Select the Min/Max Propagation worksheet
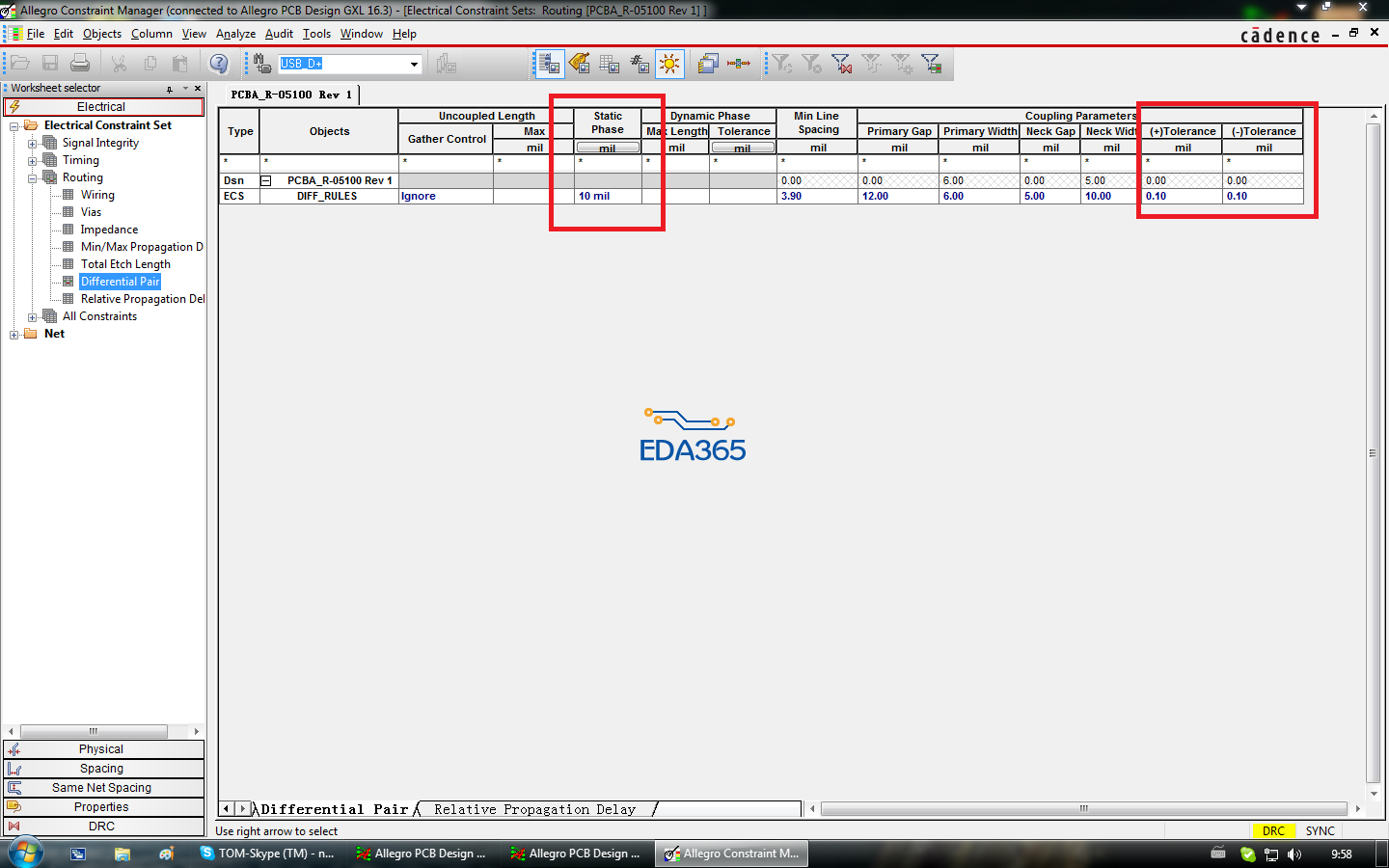1389x868 pixels. coord(142,247)
